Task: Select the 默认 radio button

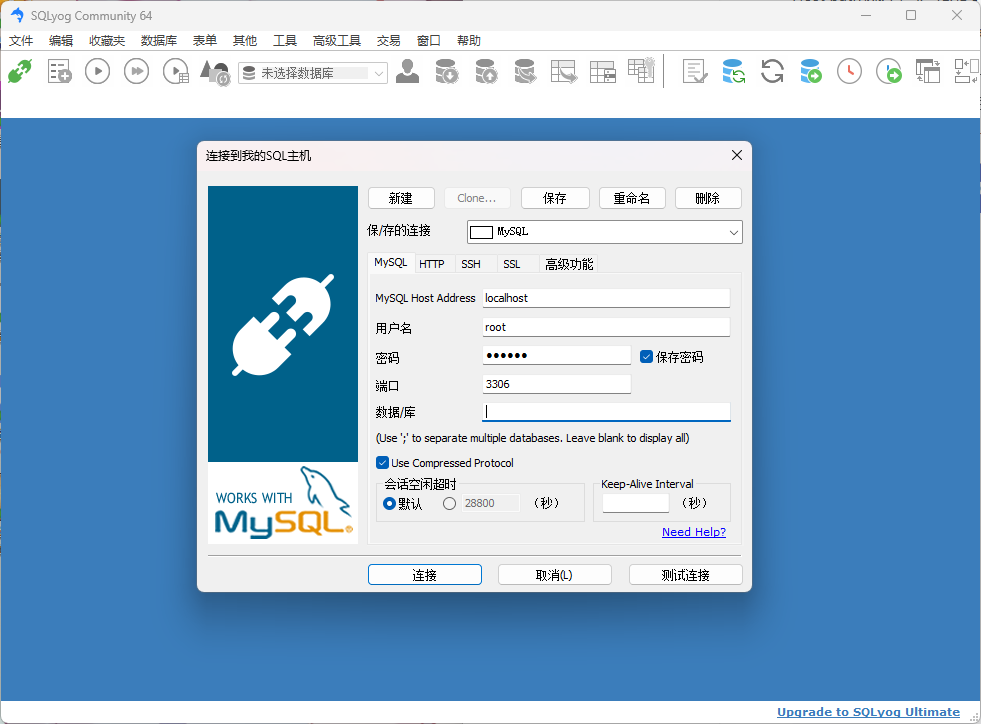Action: point(390,503)
